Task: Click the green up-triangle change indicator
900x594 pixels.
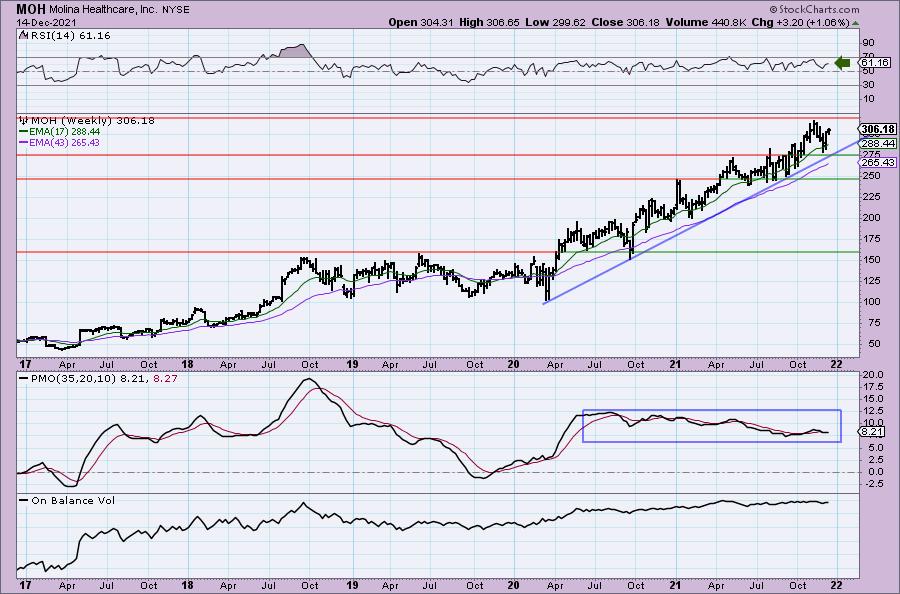Action: coord(855,23)
